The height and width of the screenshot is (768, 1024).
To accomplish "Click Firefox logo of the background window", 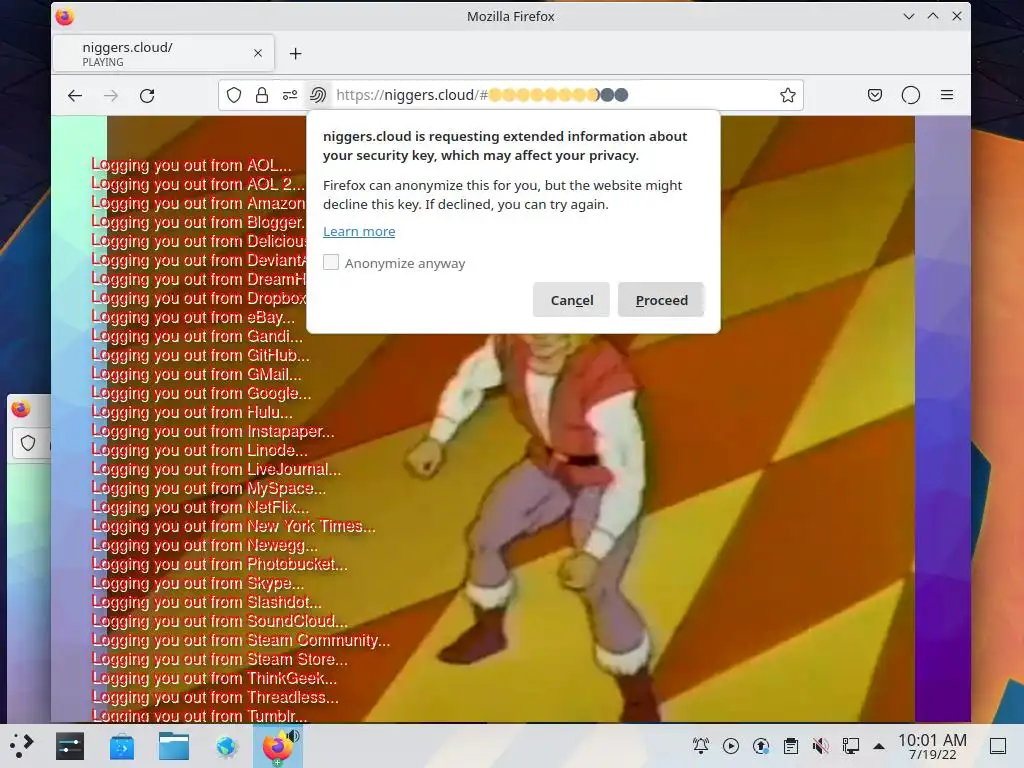I will tap(21, 409).
